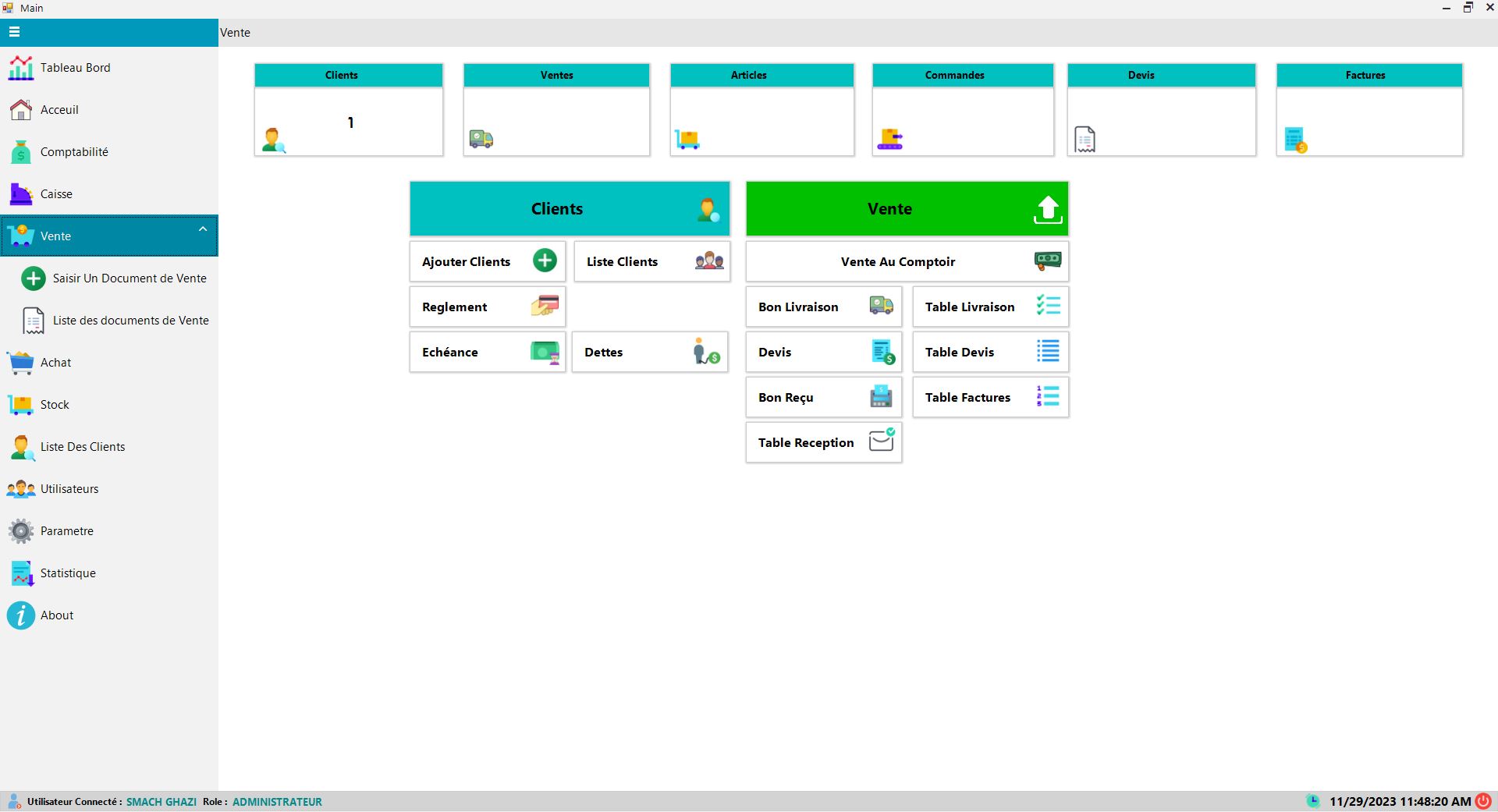Image resolution: width=1498 pixels, height=812 pixels.
Task: Click the credit card icon on Reglement
Action: [545, 306]
